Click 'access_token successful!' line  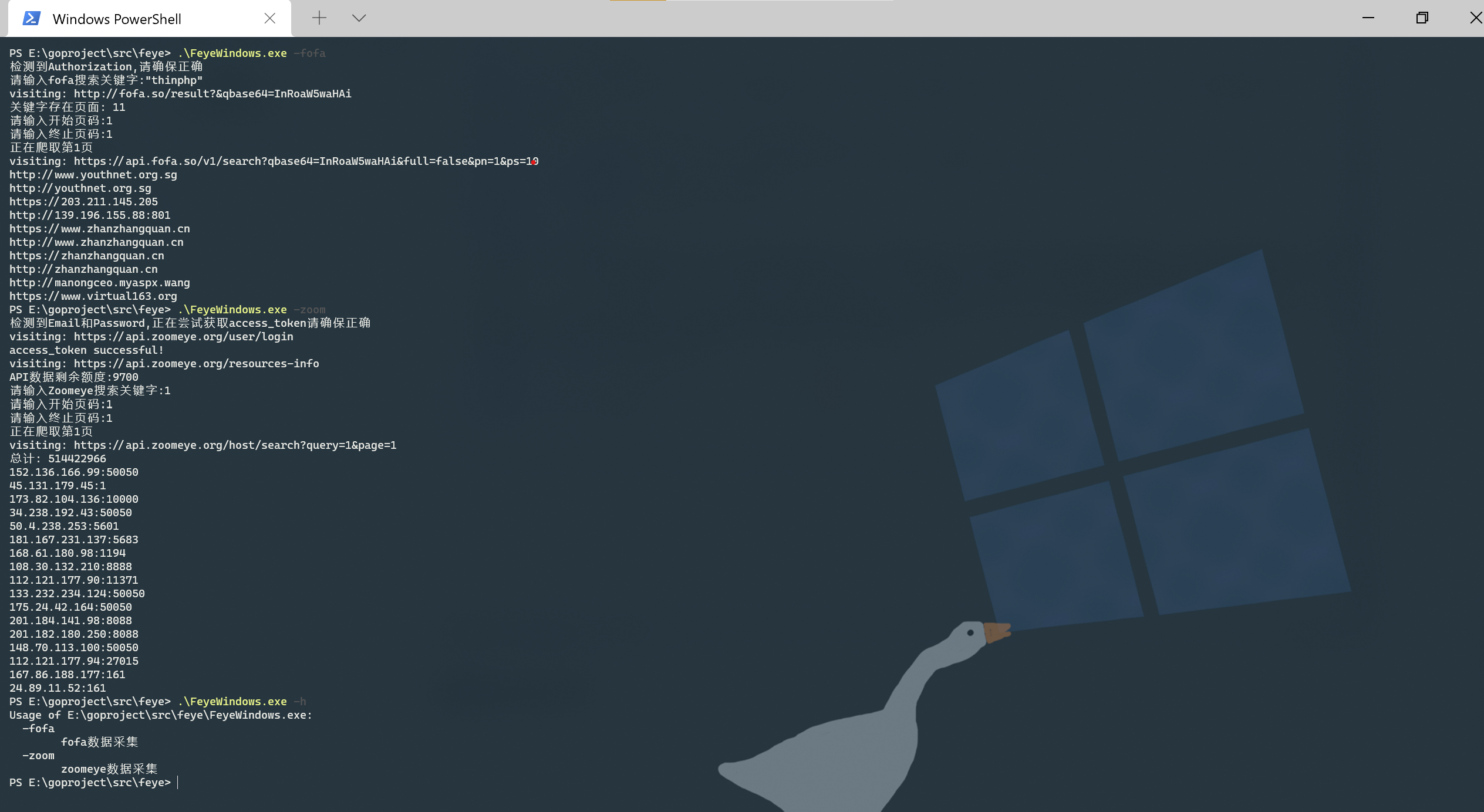(x=87, y=350)
